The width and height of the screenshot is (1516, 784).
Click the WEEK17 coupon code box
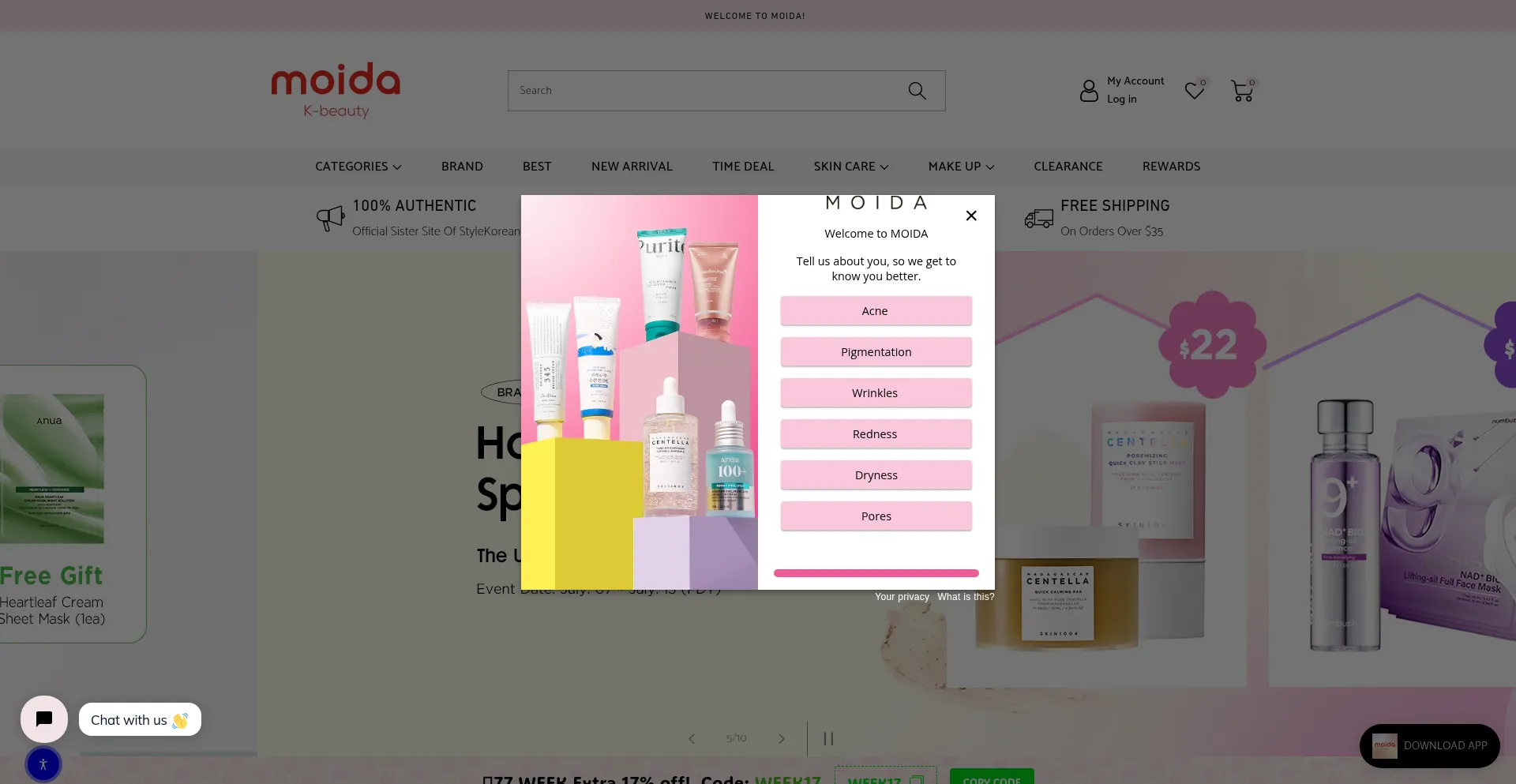tap(885, 777)
